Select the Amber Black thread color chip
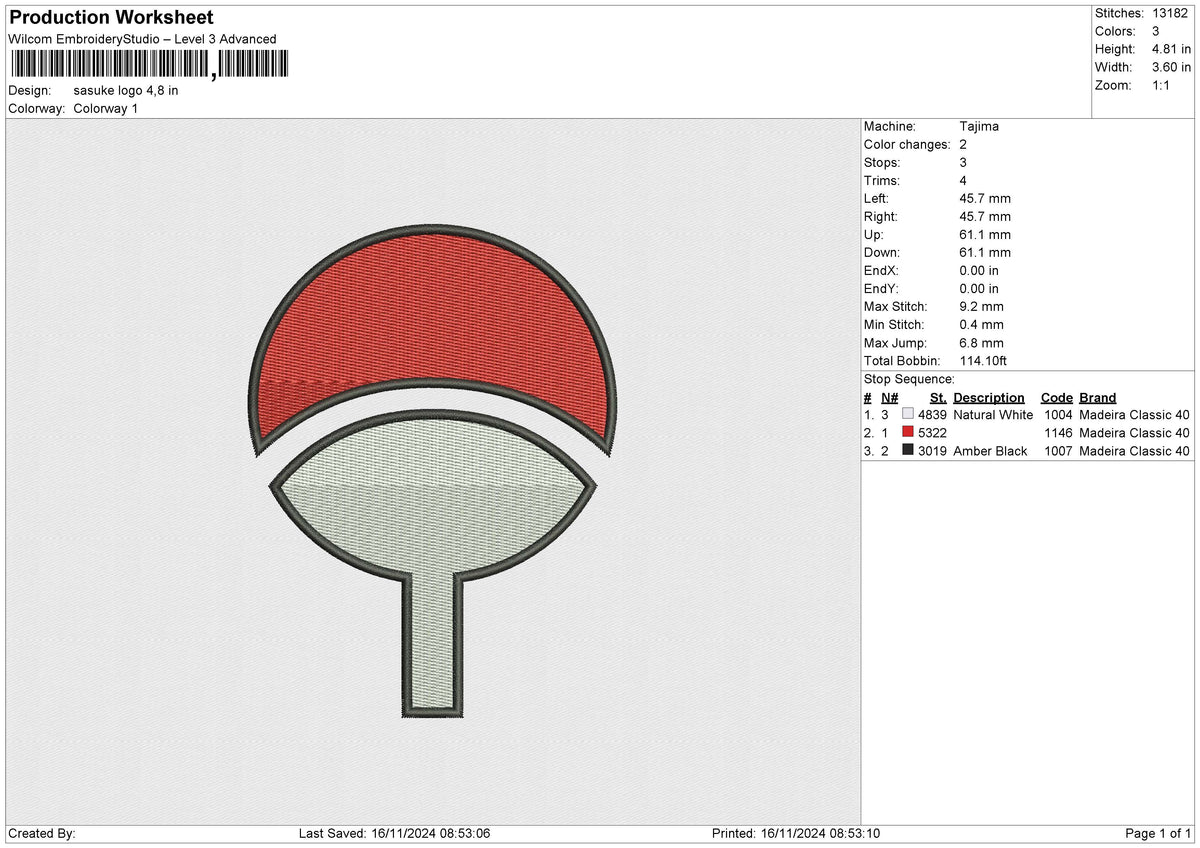1200x848 pixels. [908, 451]
